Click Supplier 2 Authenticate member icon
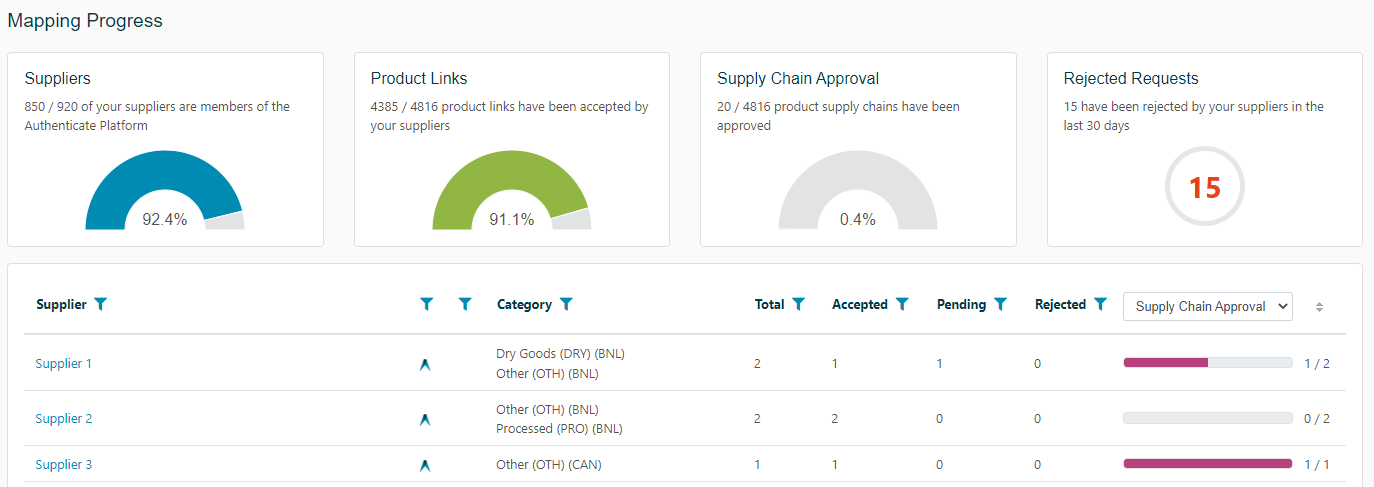The image size is (1374, 487). click(x=425, y=420)
